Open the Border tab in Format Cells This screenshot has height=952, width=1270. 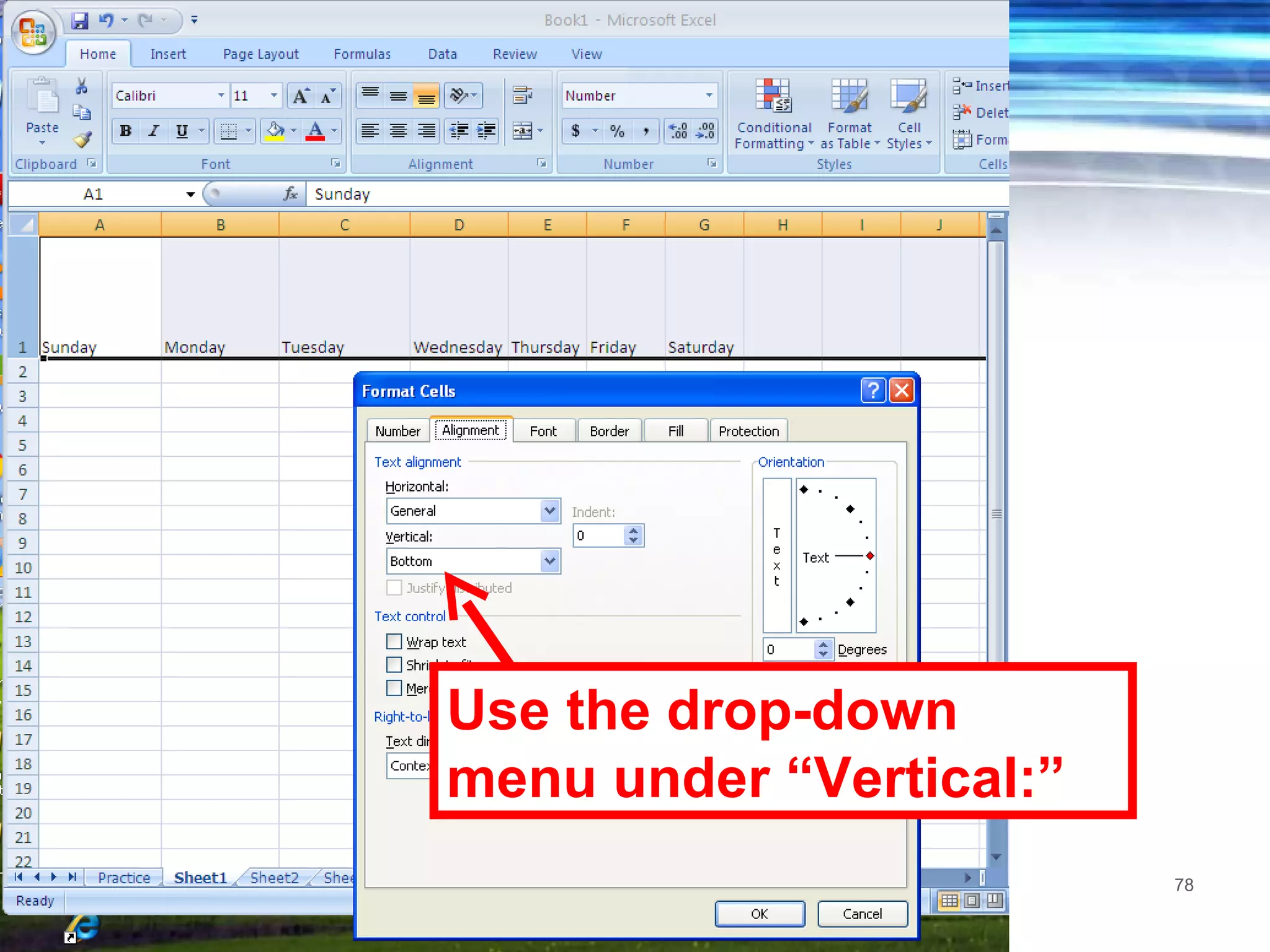(609, 431)
